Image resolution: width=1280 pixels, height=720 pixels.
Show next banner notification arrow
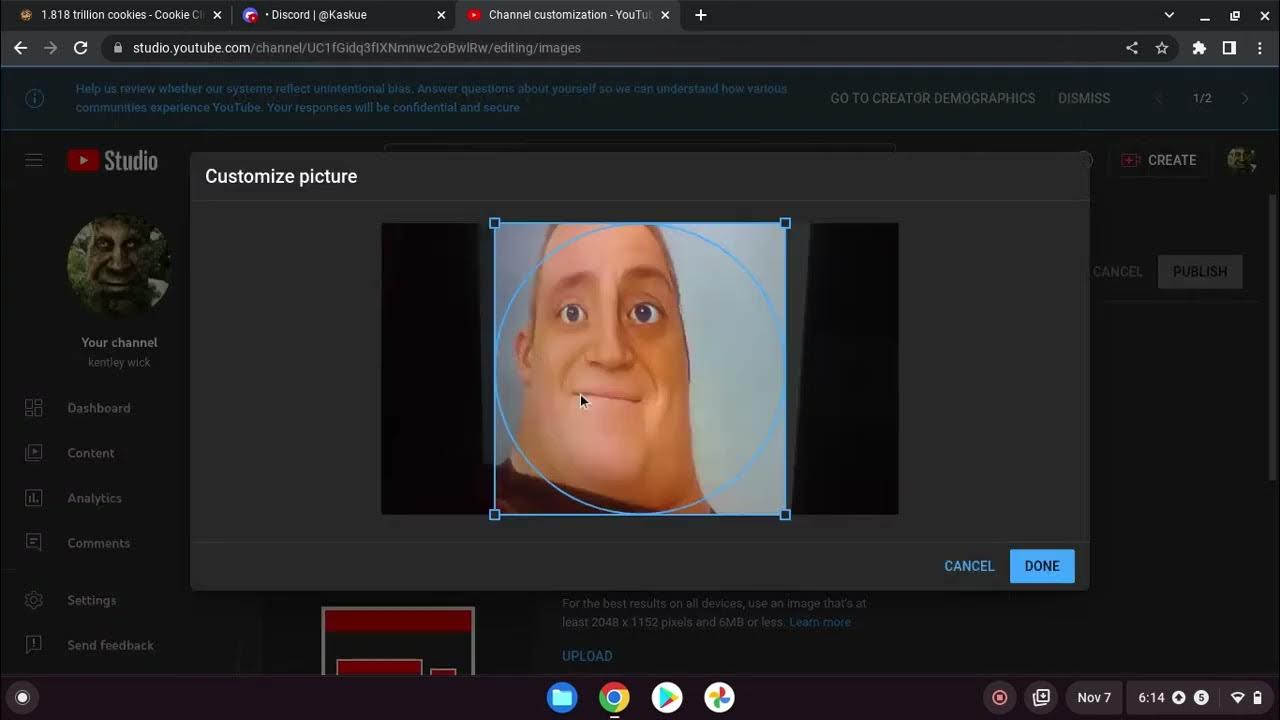point(1245,98)
